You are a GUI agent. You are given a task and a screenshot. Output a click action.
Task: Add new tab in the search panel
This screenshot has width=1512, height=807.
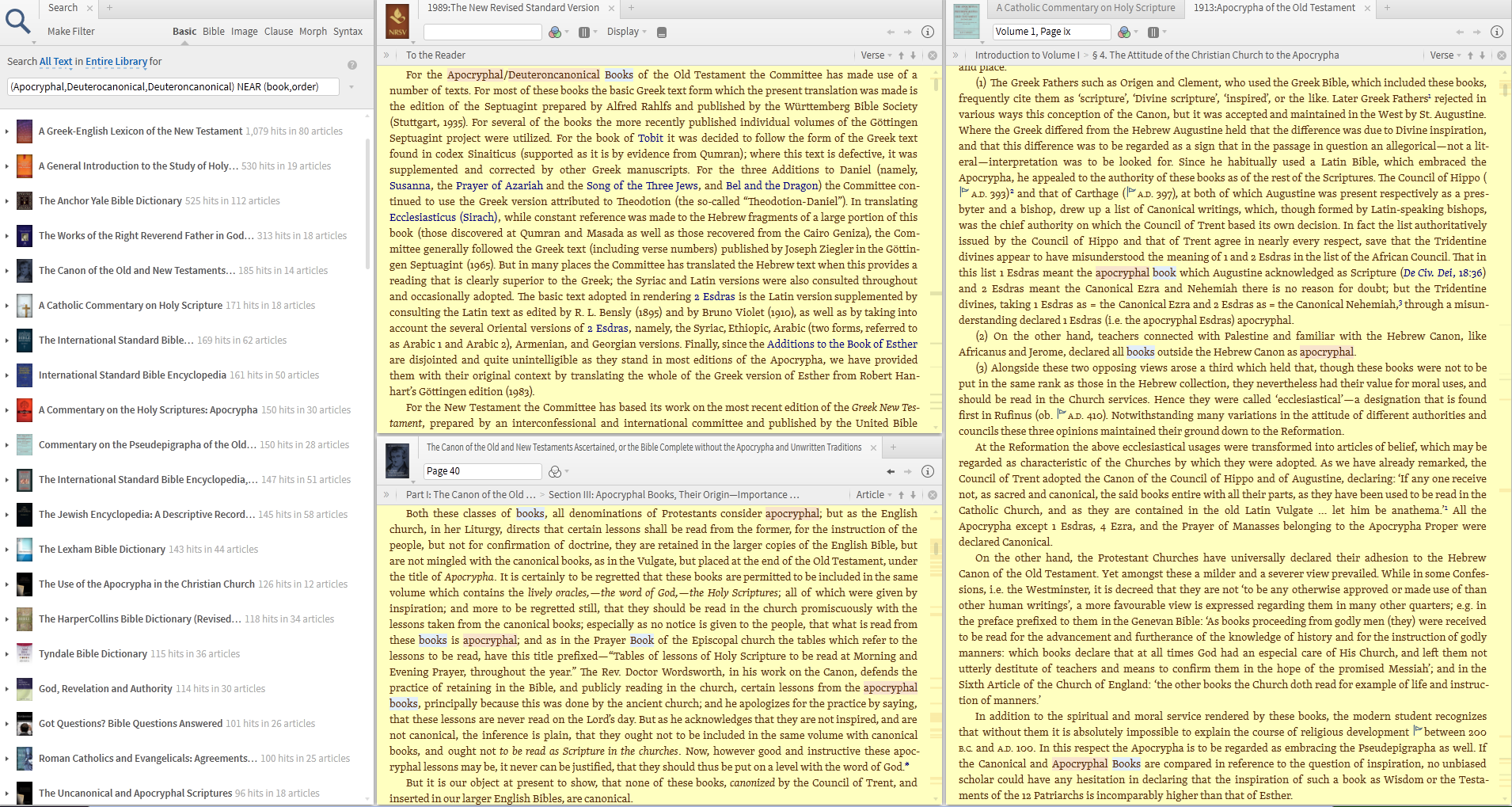tap(109, 8)
